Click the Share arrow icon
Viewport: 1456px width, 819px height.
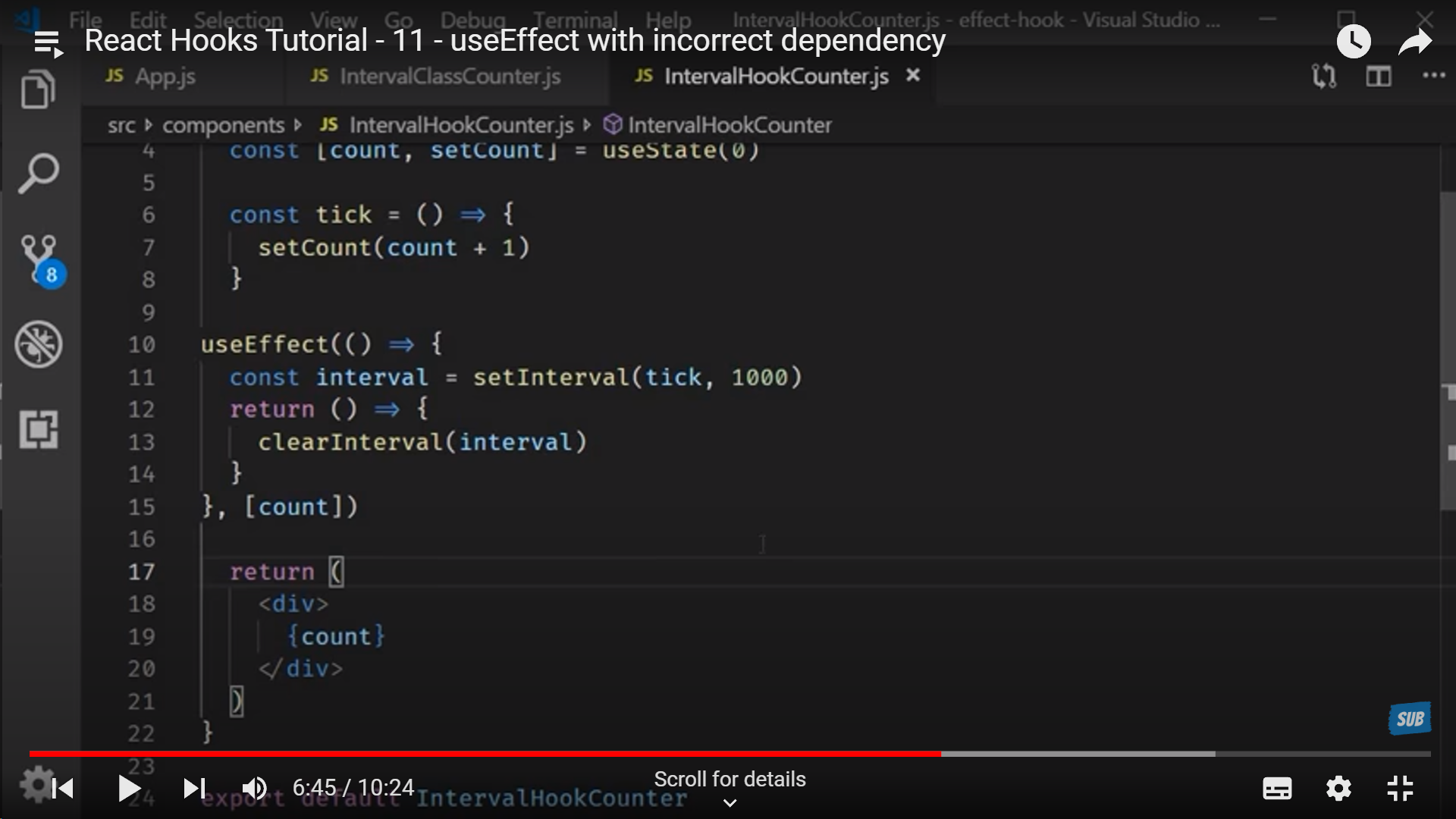coord(1415,42)
